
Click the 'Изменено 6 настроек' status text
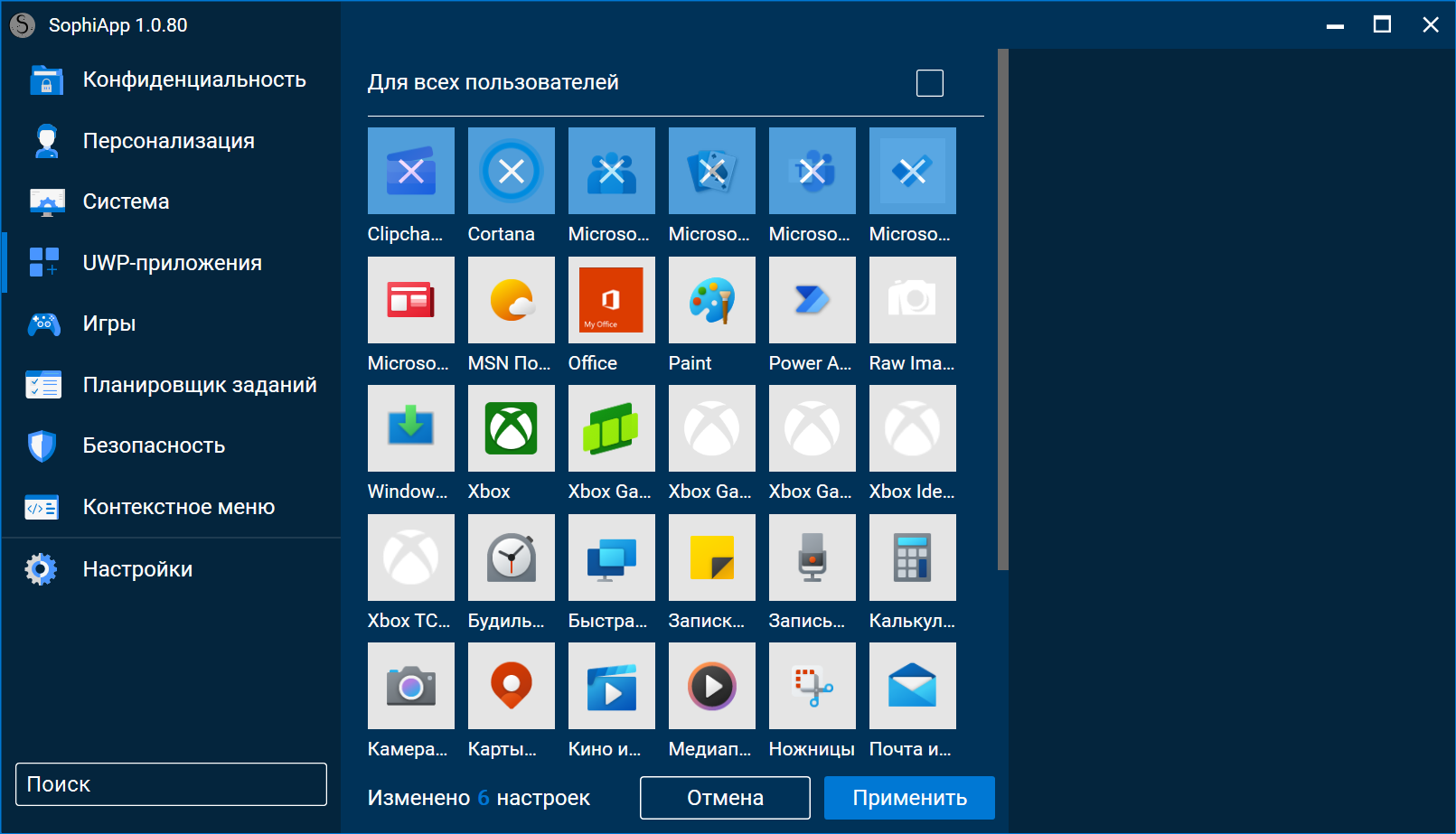coord(478,798)
